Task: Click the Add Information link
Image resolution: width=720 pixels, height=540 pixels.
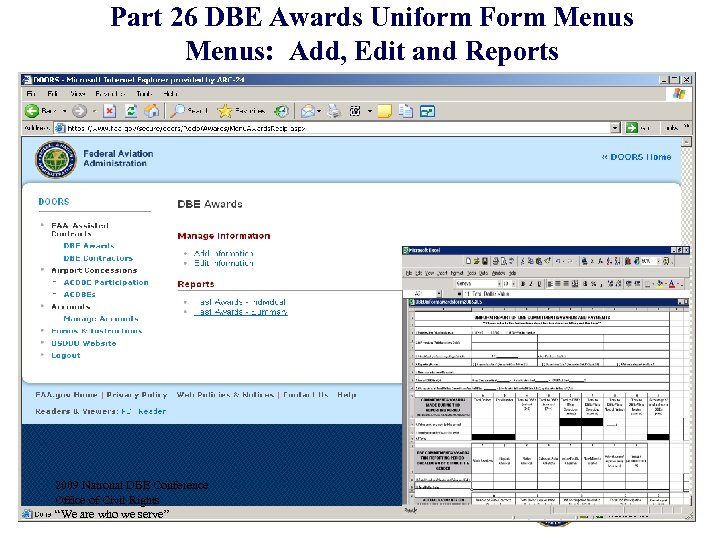Action: click(223, 253)
